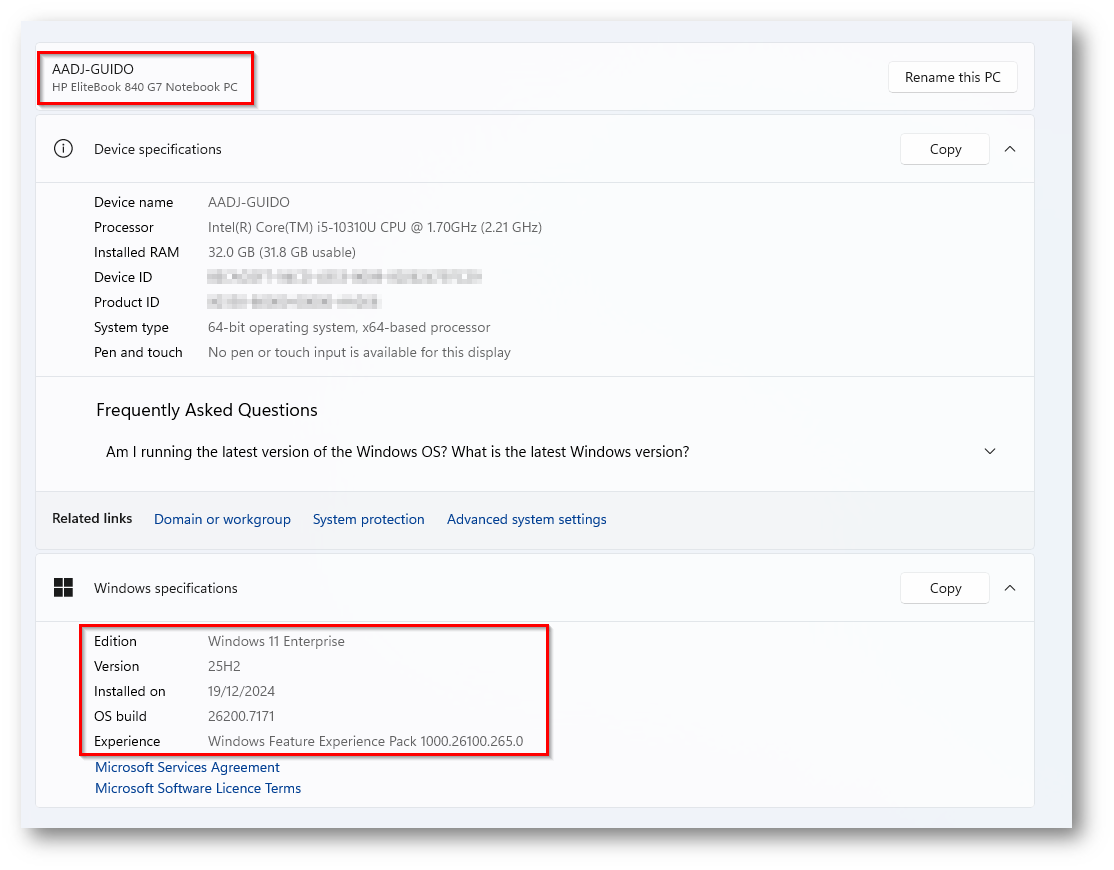Click the Rename this PC button
The width and height of the screenshot is (1114, 870).
click(x=952, y=77)
